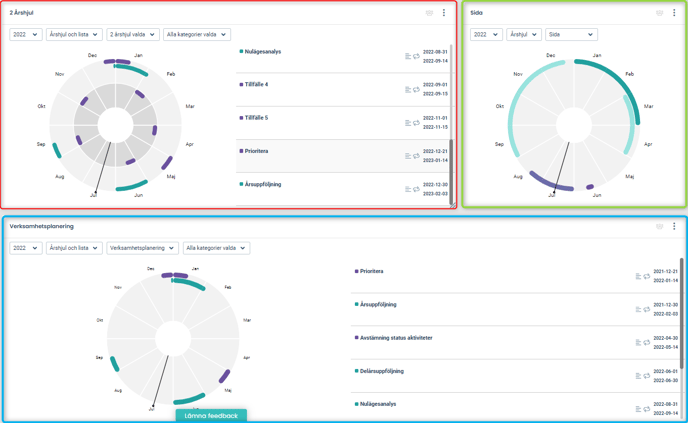Open the three-dot menu in 2 Årshjul panel
The image size is (688, 423).
(444, 13)
